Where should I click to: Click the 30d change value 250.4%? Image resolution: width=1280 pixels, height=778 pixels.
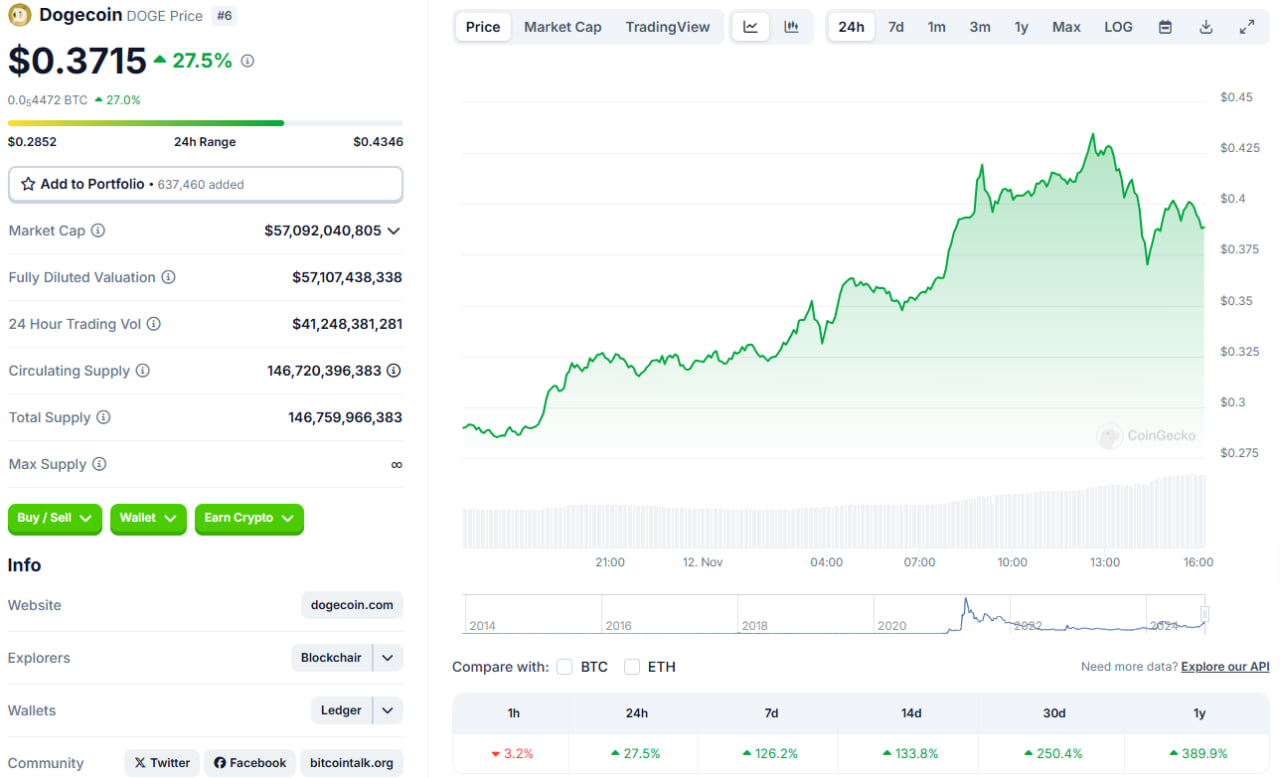1053,753
